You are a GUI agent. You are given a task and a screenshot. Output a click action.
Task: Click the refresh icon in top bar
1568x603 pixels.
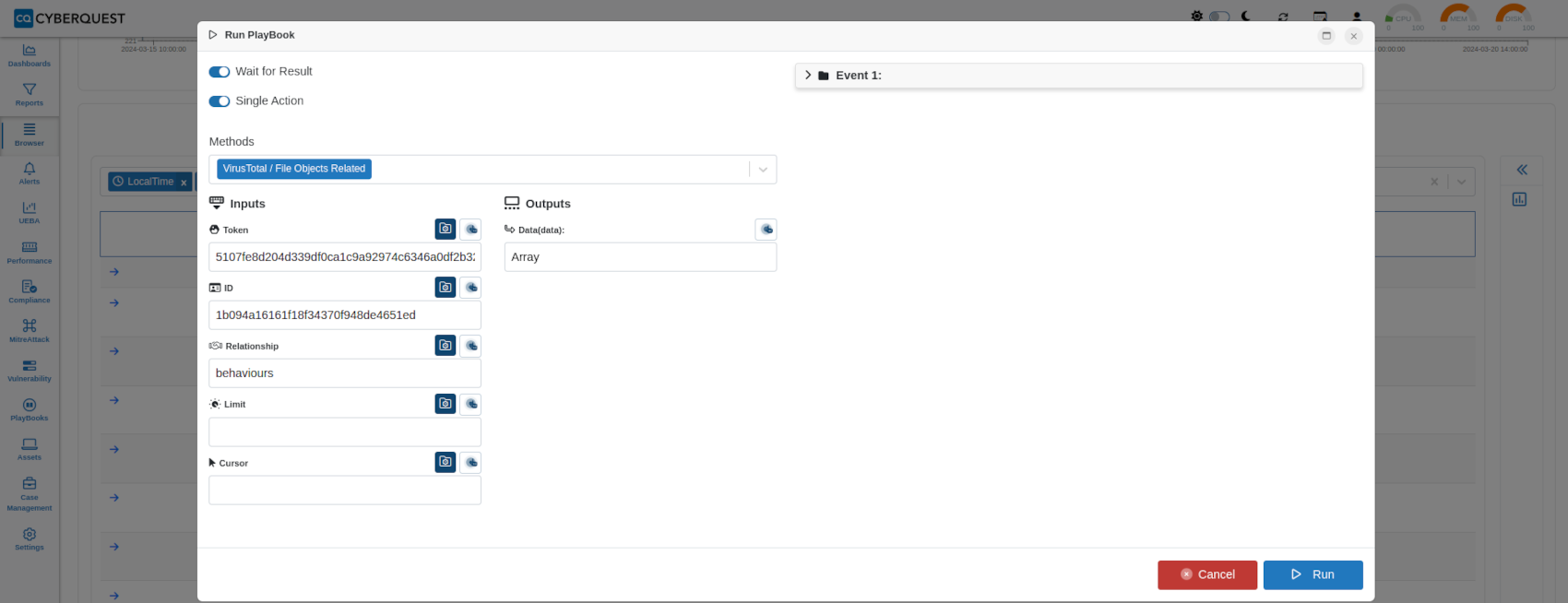coord(1283,17)
